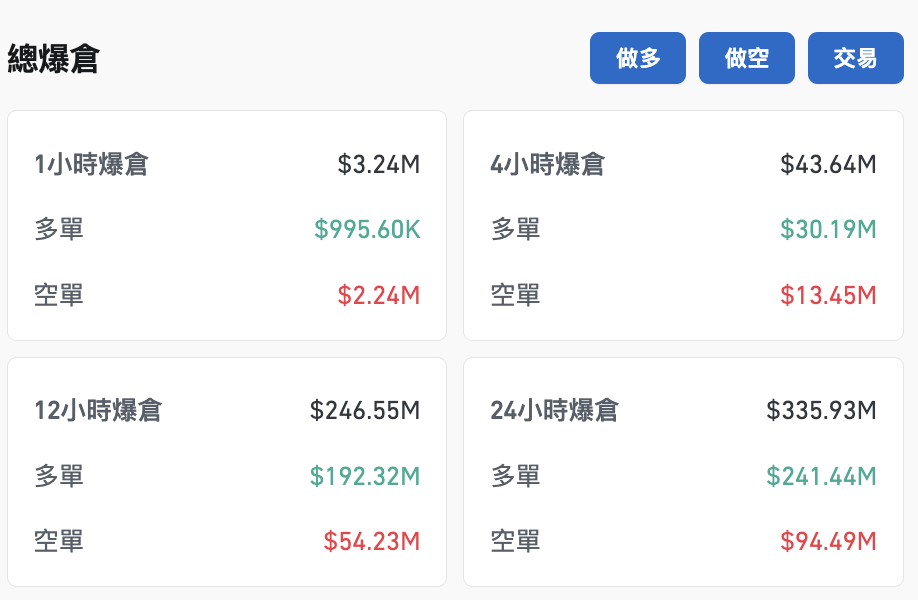Click the green $192.32M long value
Image resolution: width=918 pixels, height=600 pixels.
[365, 476]
